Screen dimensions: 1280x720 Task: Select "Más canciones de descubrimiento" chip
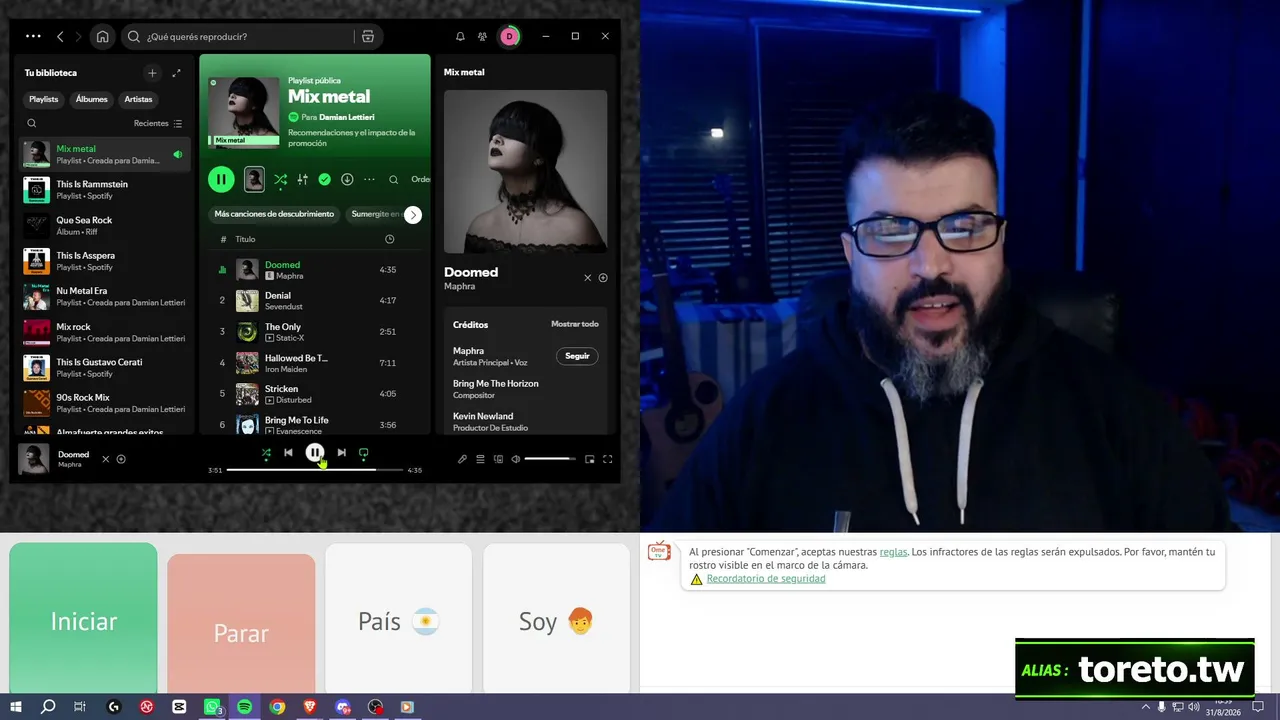point(274,214)
